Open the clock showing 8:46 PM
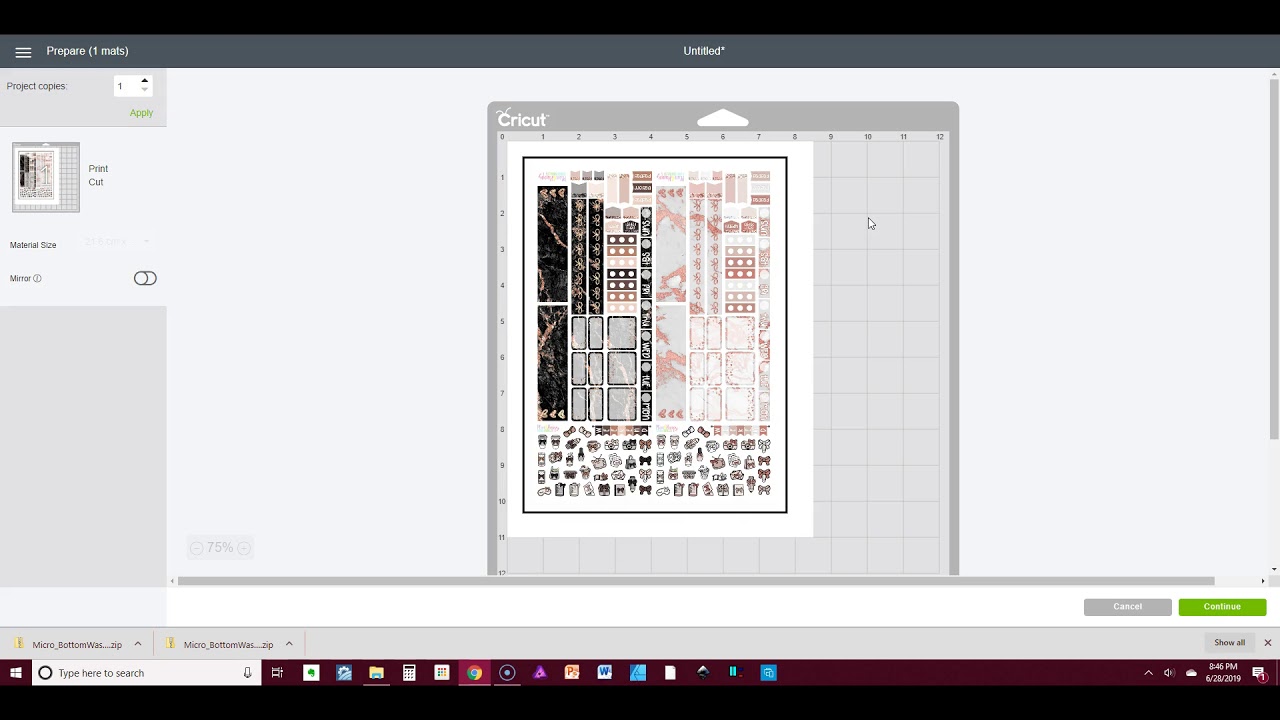 (1222, 673)
